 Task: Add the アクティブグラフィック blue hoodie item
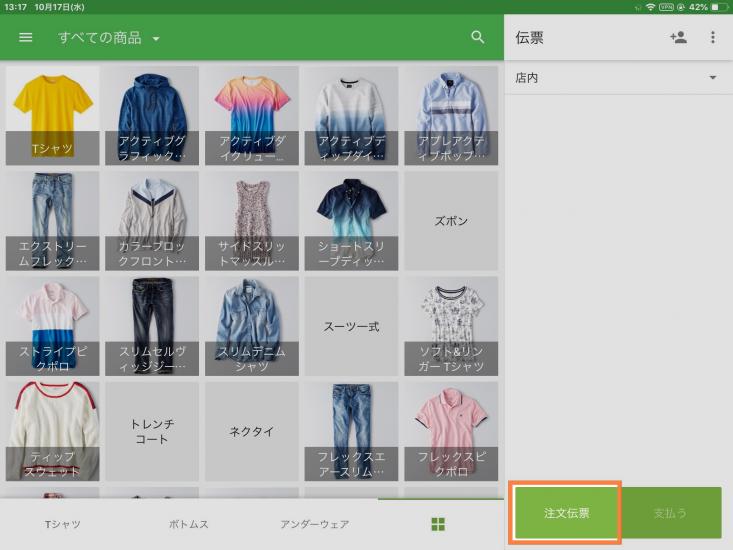[x=152, y=115]
